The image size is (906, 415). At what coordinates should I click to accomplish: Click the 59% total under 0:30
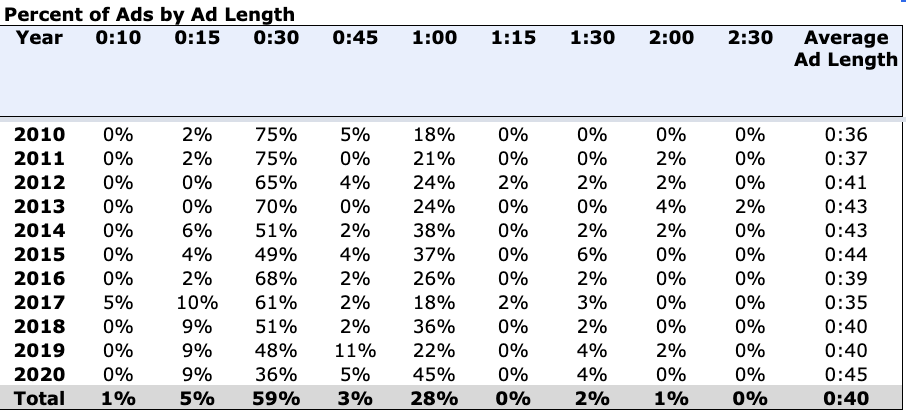click(x=276, y=398)
